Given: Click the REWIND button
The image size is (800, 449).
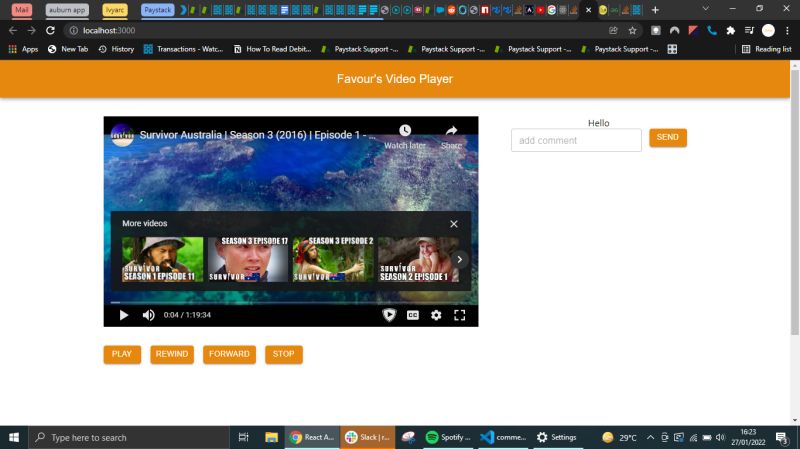Looking at the screenshot, I should coord(172,354).
